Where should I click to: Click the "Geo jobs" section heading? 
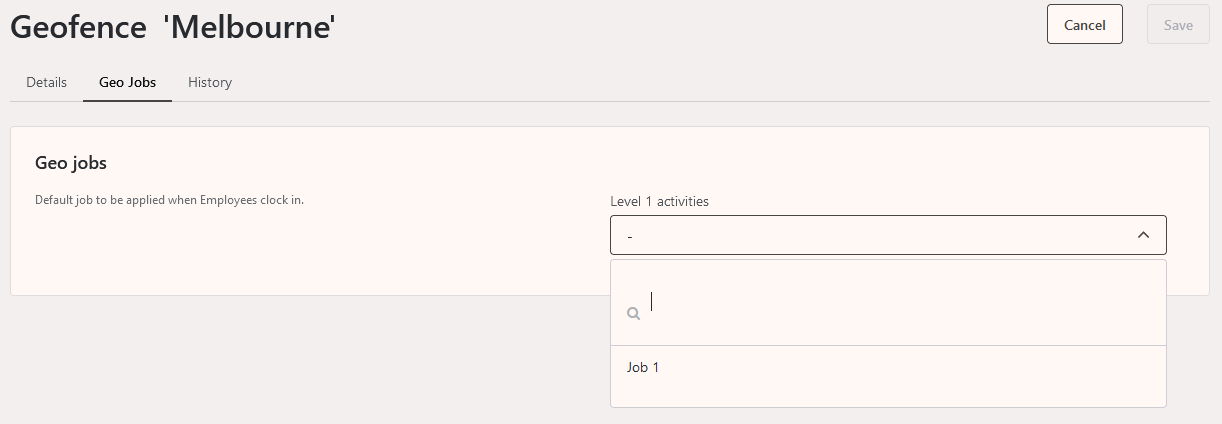(x=71, y=162)
